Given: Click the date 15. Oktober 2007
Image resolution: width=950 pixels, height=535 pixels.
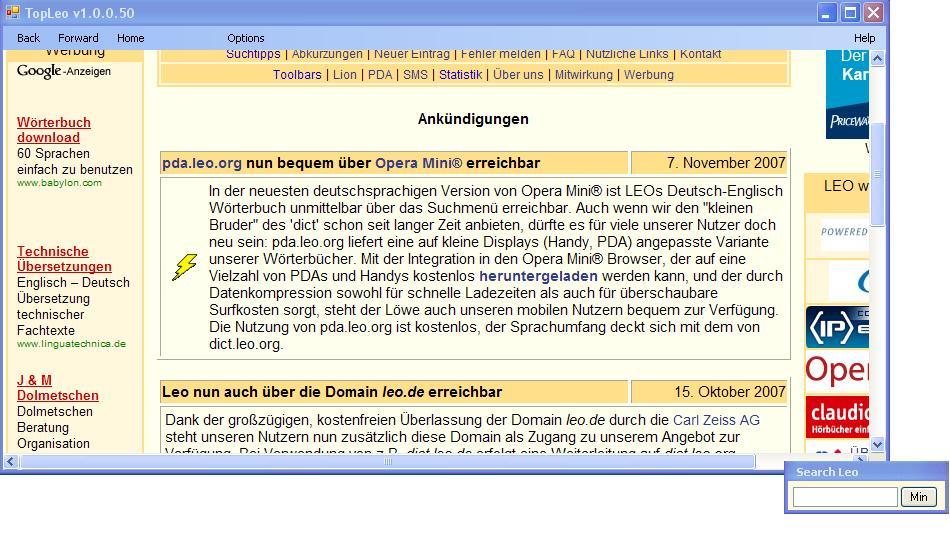Looking at the screenshot, I should (729, 392).
